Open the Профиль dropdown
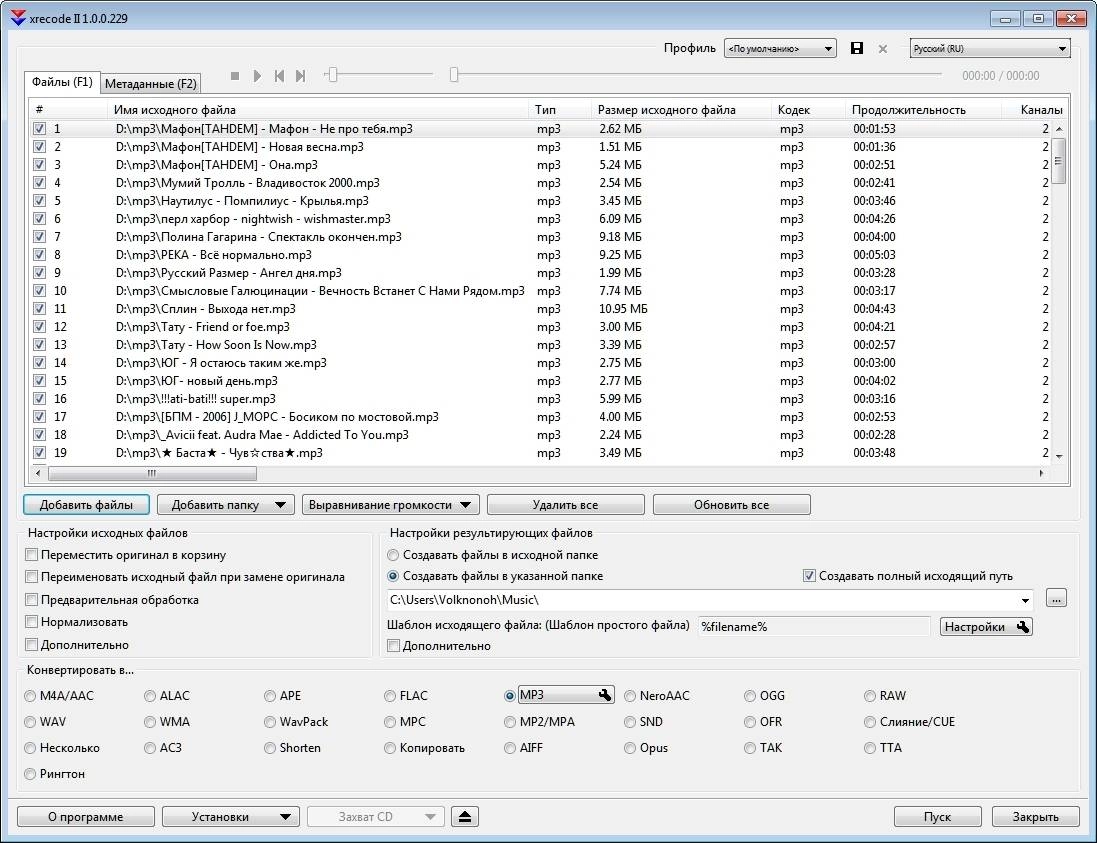Viewport: 1097px width, 843px height. (780, 48)
